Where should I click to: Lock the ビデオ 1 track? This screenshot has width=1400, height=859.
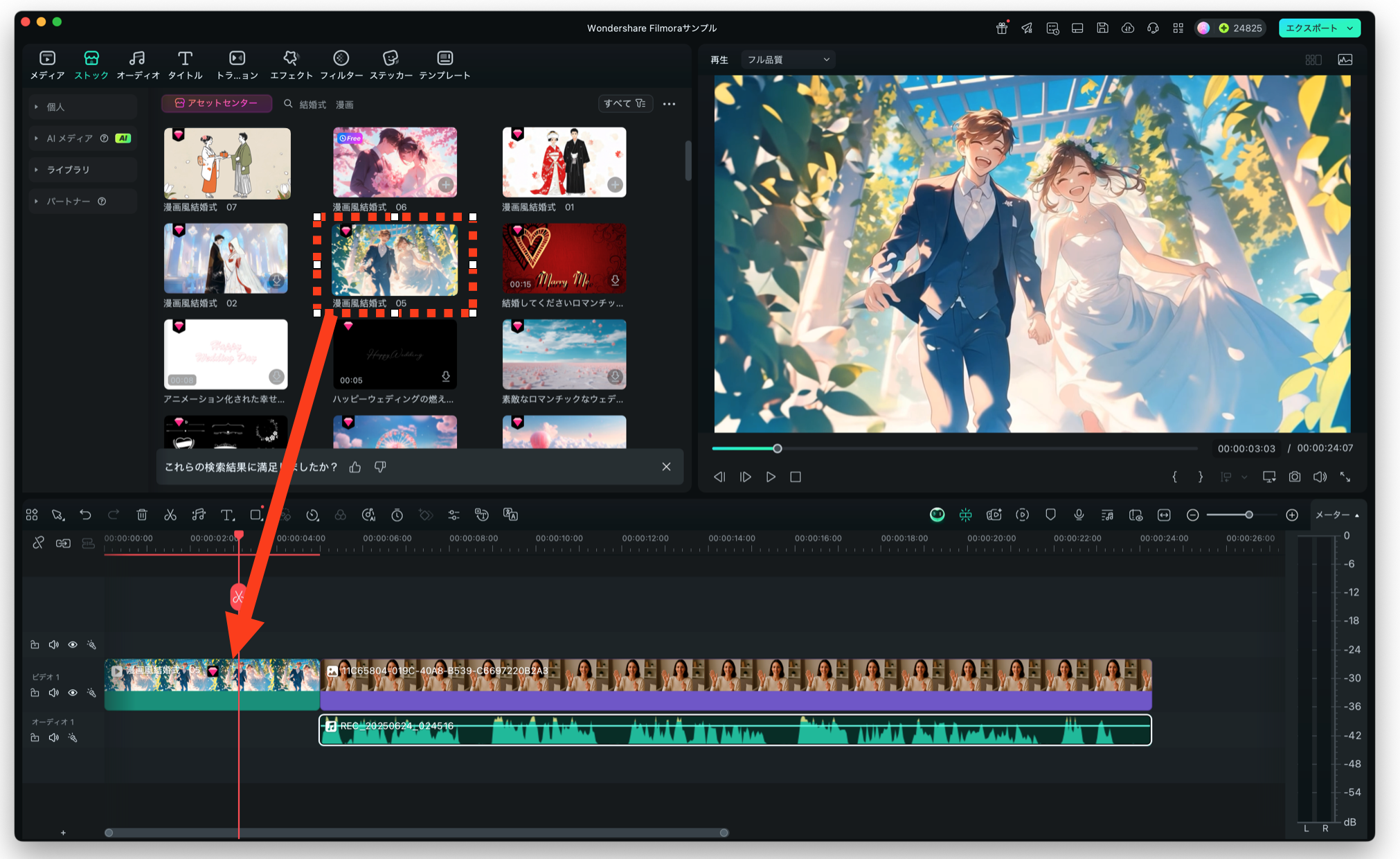[x=35, y=693]
